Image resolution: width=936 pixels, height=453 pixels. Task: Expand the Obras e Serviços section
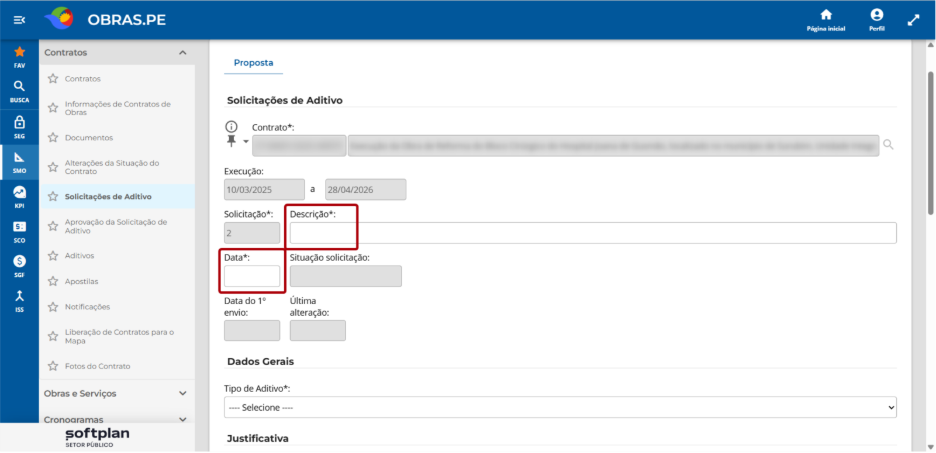tap(183, 393)
